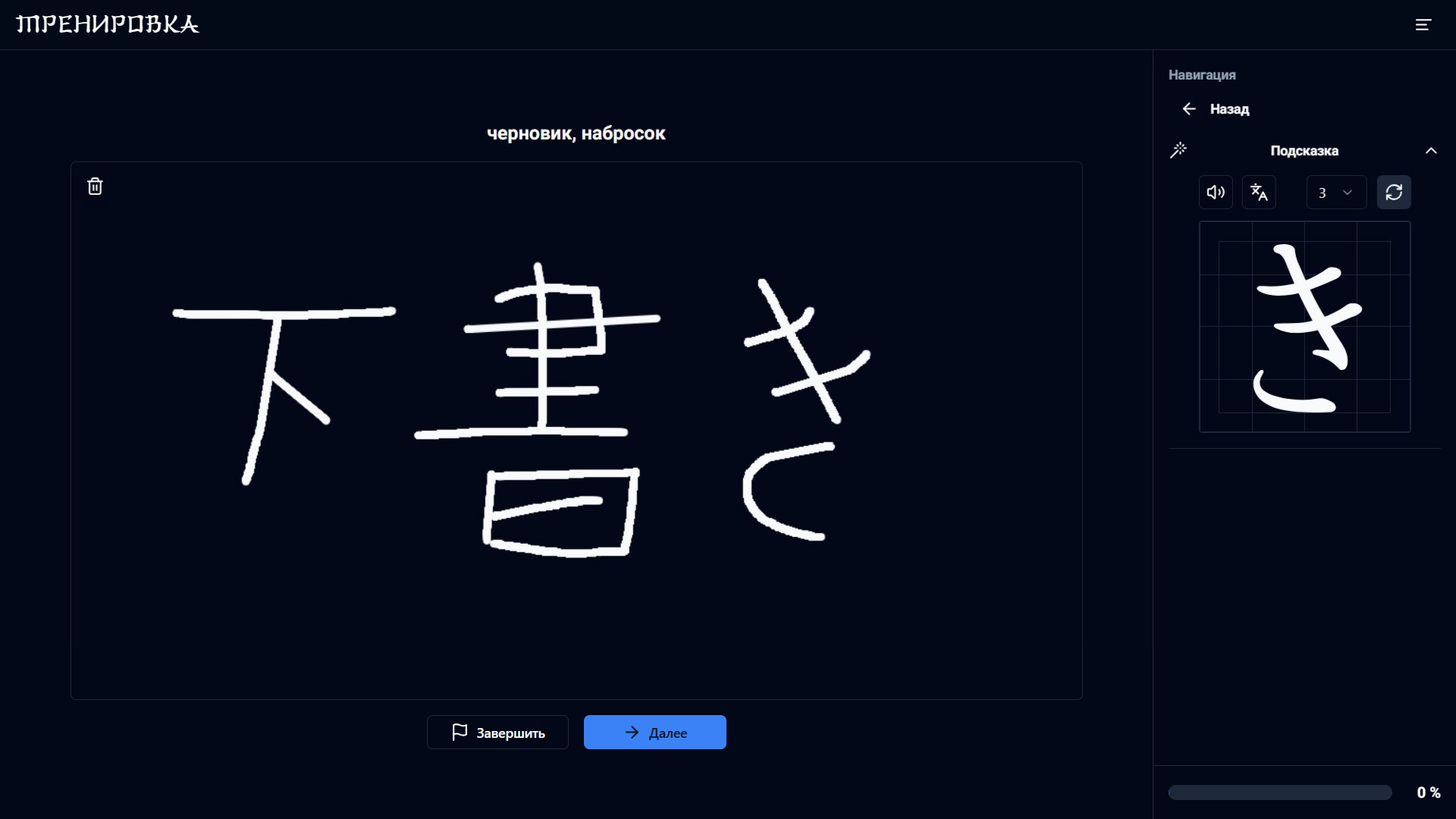The image size is (1456, 819).
Task: Collapse the Подсказка panel with the chevron
Action: pyautogui.click(x=1432, y=150)
